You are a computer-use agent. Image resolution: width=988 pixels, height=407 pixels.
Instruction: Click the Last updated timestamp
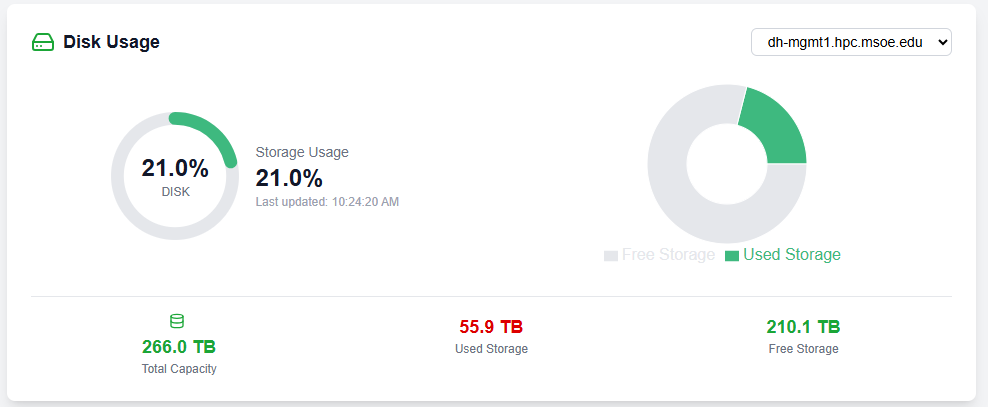327,202
